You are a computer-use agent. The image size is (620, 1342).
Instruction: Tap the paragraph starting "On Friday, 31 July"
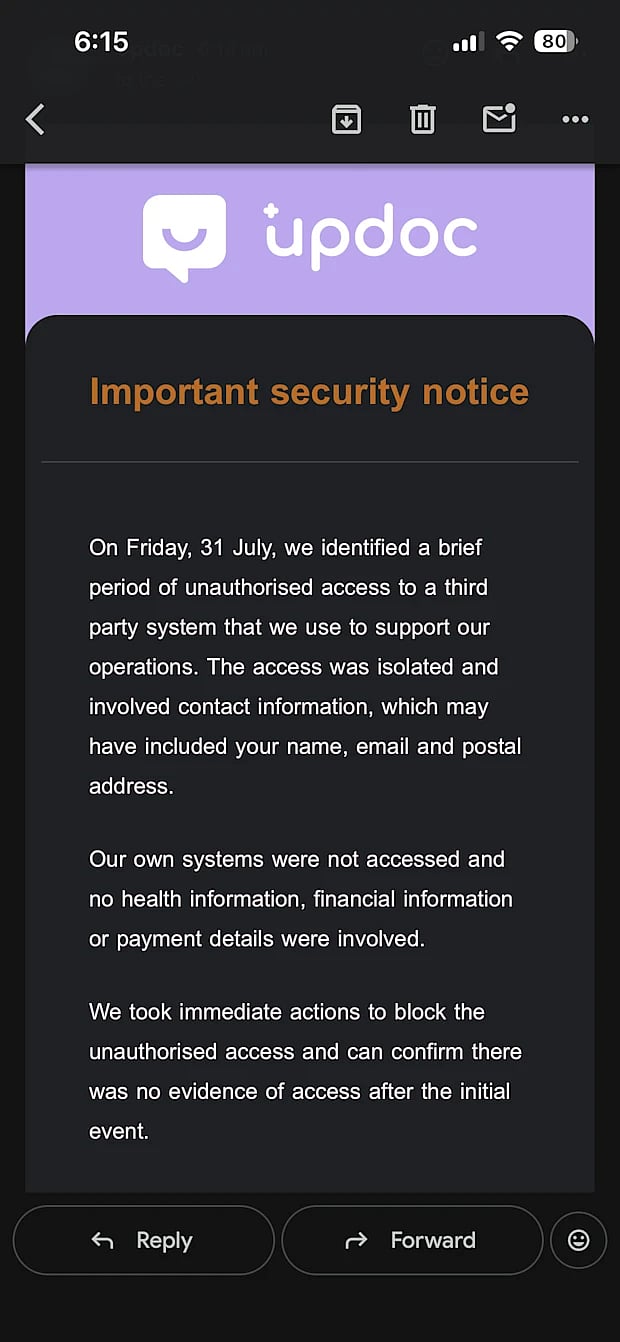point(306,666)
